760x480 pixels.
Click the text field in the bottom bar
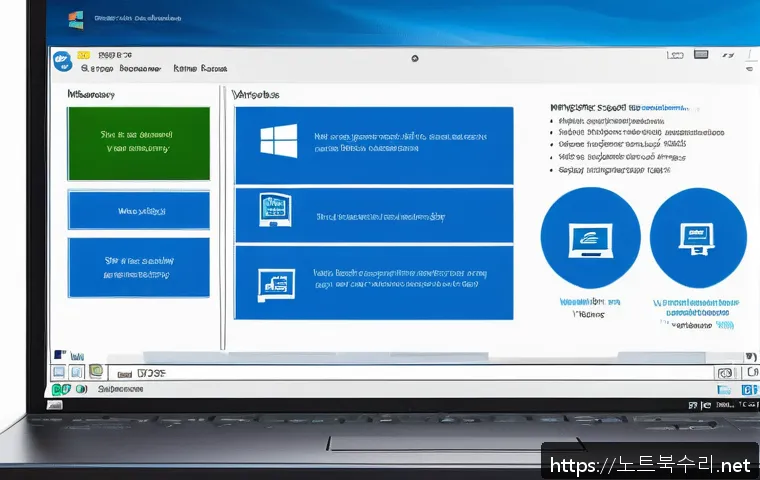(x=400, y=372)
